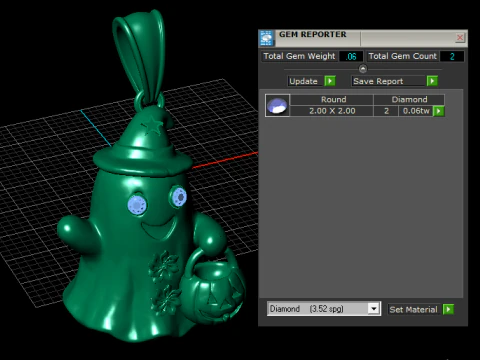Screen dimensions: 480x360
Task: Click the Set Material label
Action: pos(413,309)
